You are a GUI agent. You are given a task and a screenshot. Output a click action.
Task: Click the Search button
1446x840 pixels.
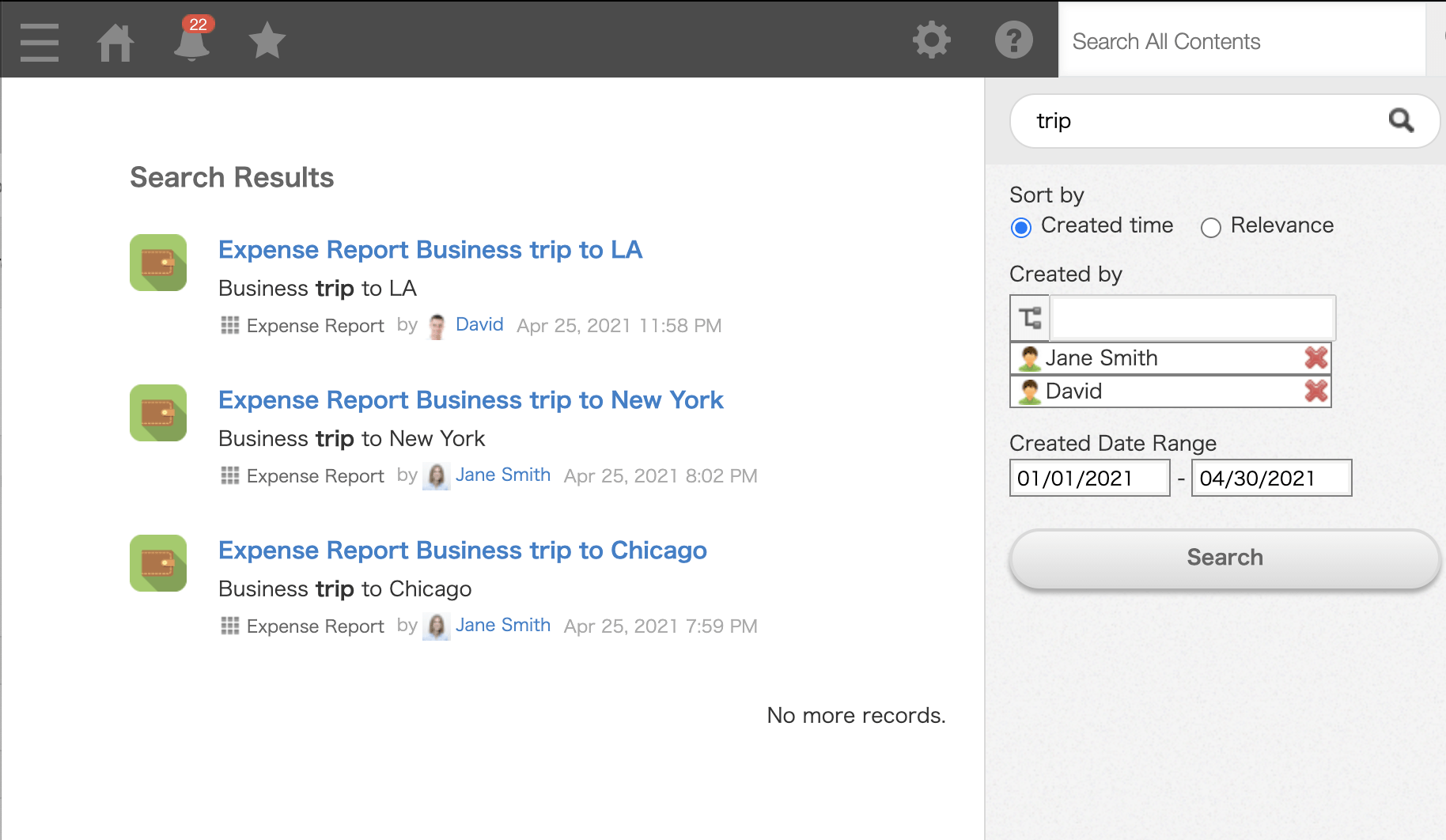[1224, 558]
